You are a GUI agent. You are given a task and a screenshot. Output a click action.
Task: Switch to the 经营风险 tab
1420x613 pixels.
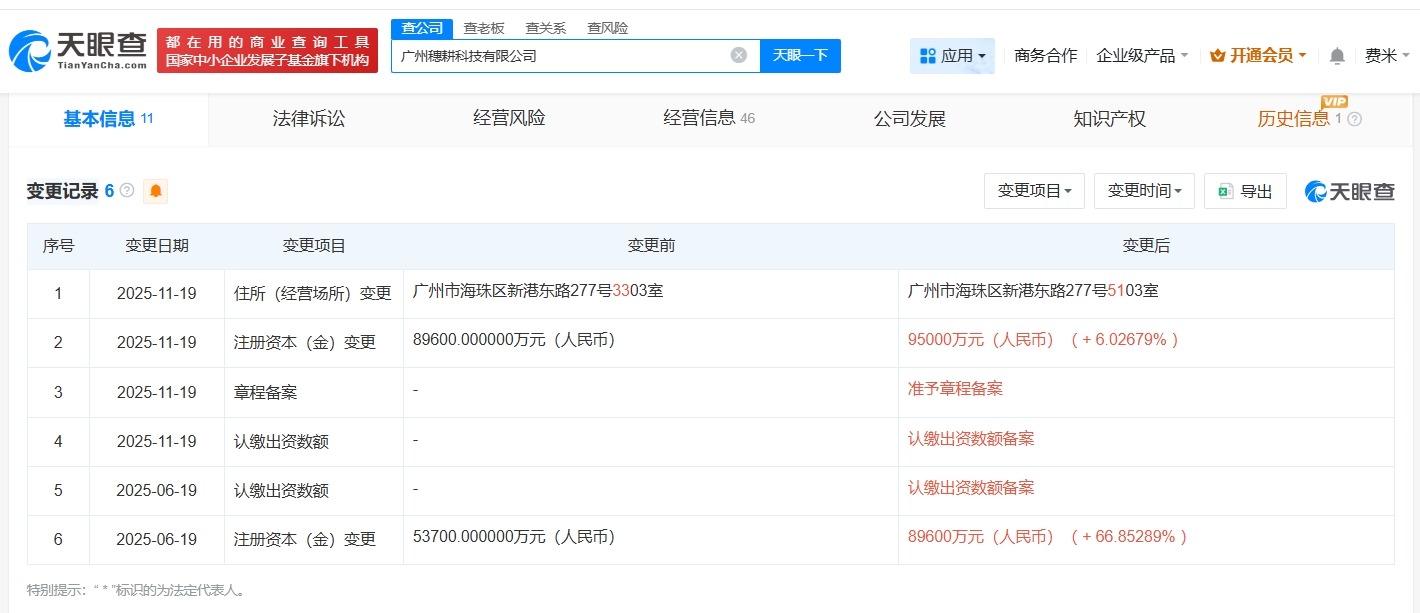coord(509,119)
